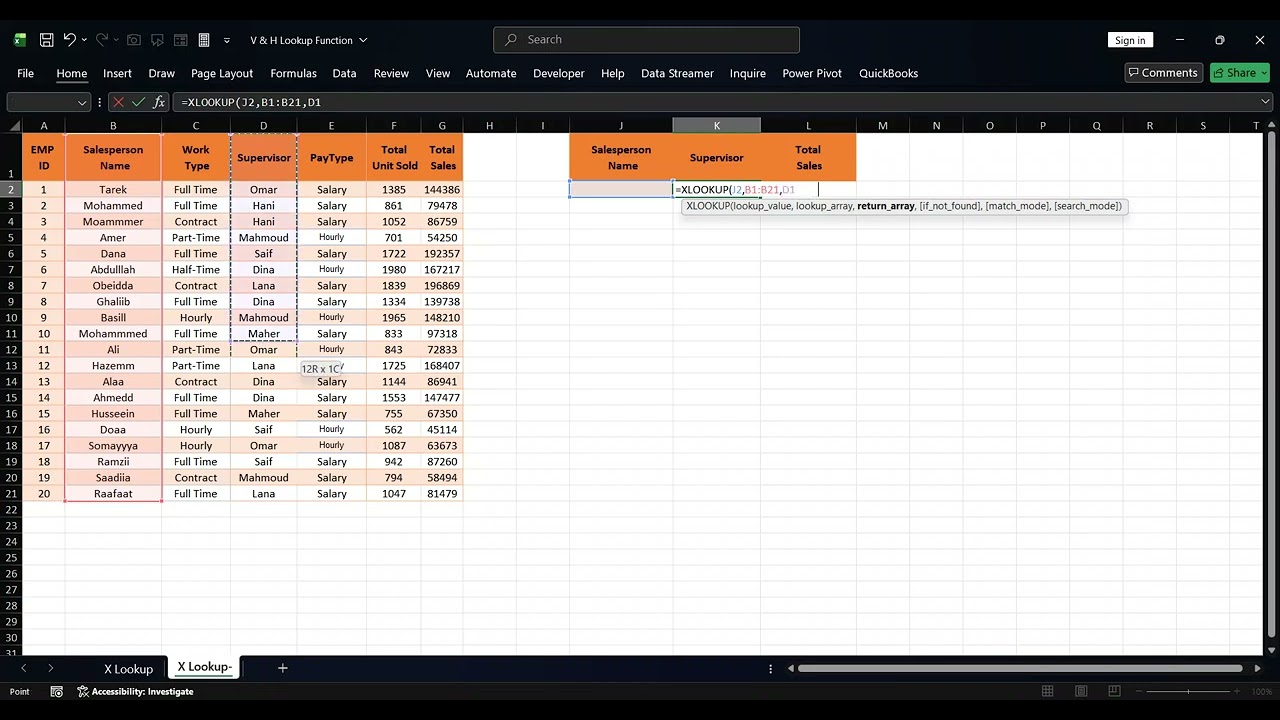The image size is (1280, 720).
Task: Open the Review tab
Action: (x=391, y=73)
